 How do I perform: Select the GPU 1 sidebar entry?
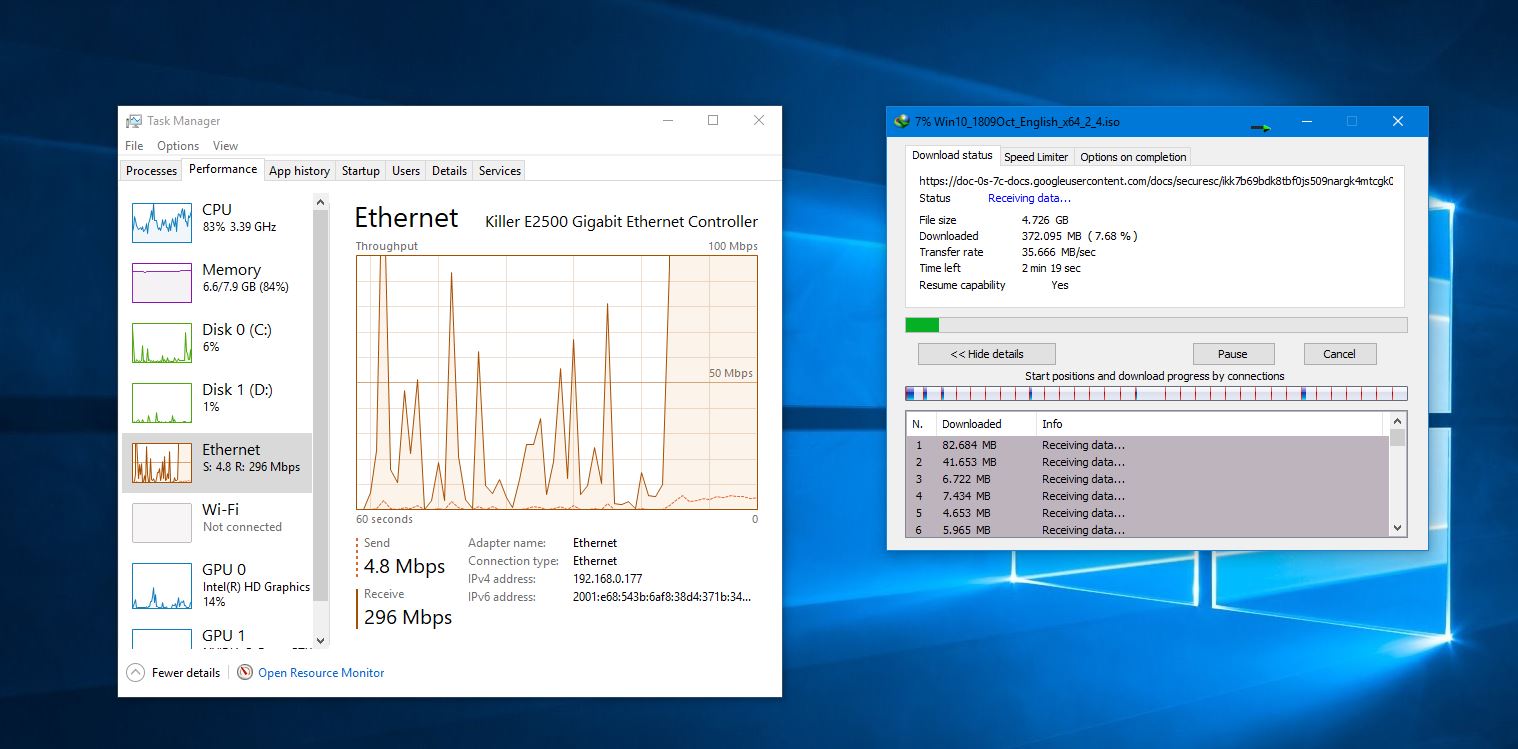(217, 637)
